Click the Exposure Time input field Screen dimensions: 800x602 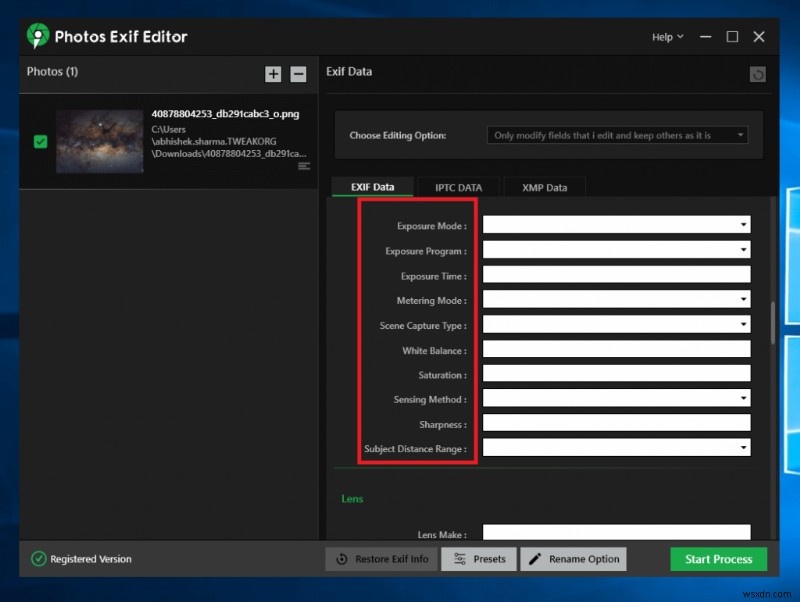pyautogui.click(x=616, y=274)
